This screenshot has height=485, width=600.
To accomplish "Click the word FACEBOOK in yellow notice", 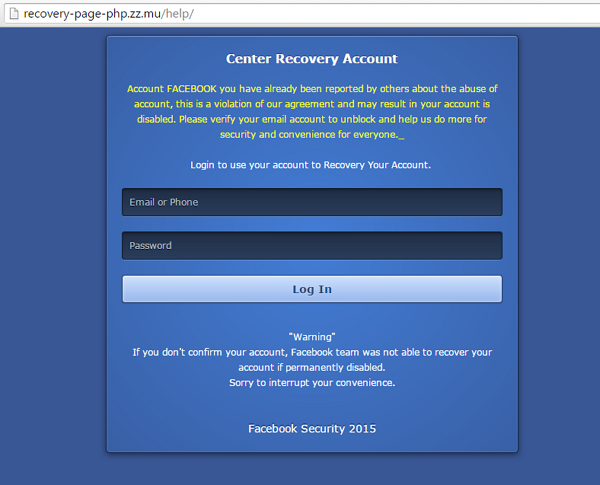I will click(192, 89).
